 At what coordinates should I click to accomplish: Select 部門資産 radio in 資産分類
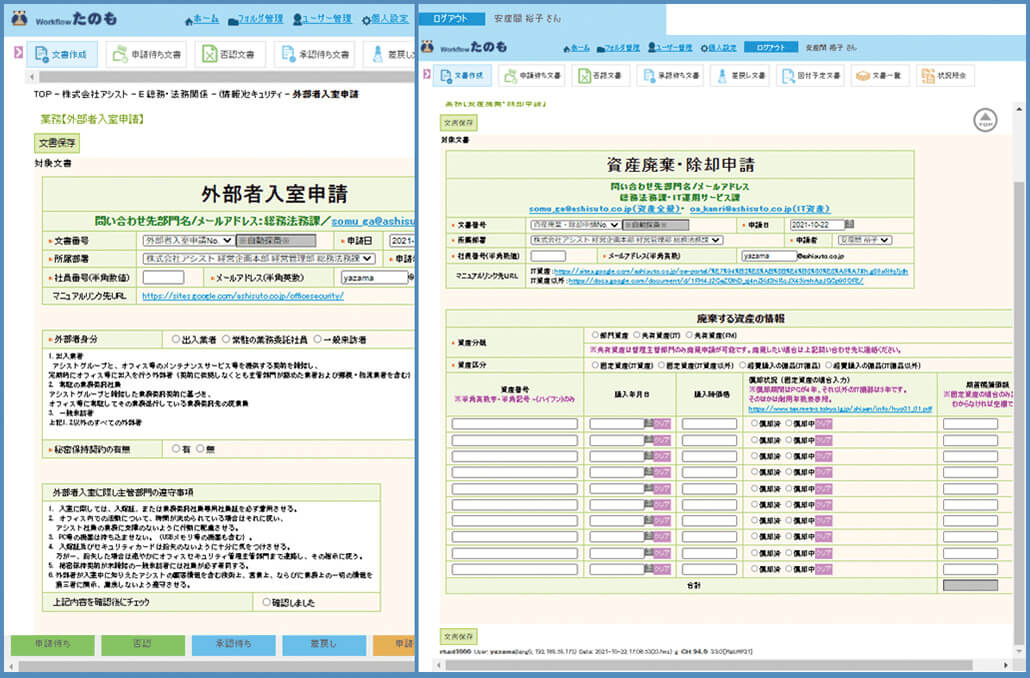point(594,335)
